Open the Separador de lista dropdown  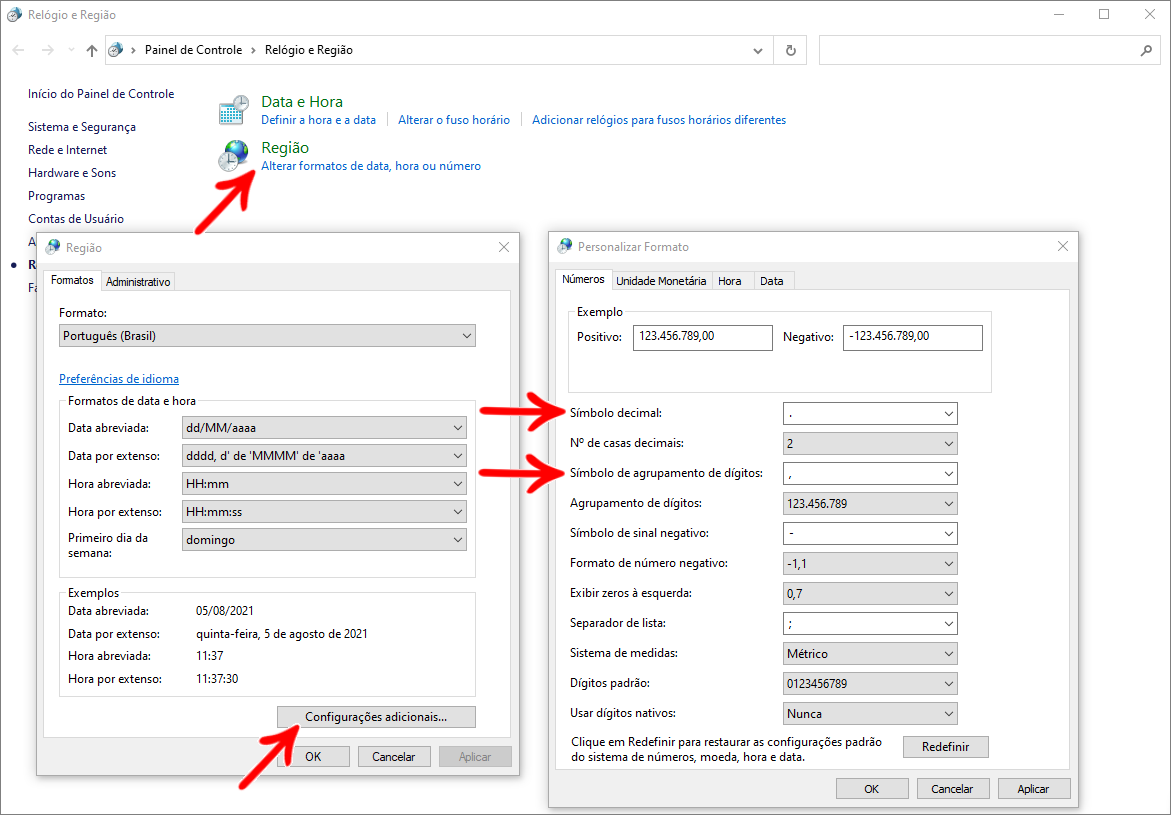(x=870, y=624)
